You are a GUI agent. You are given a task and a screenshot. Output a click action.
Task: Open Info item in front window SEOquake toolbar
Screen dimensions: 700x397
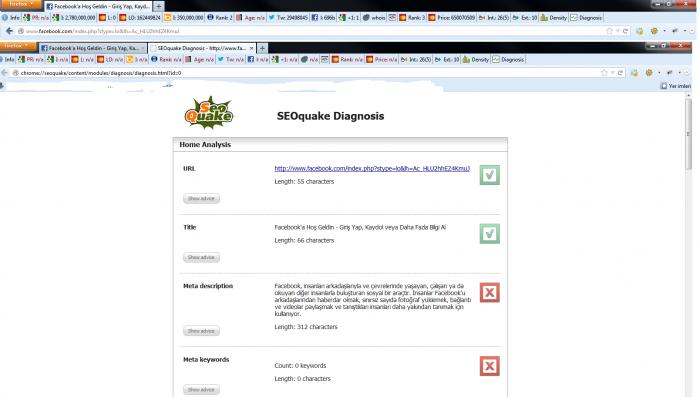pyautogui.click(x=8, y=59)
